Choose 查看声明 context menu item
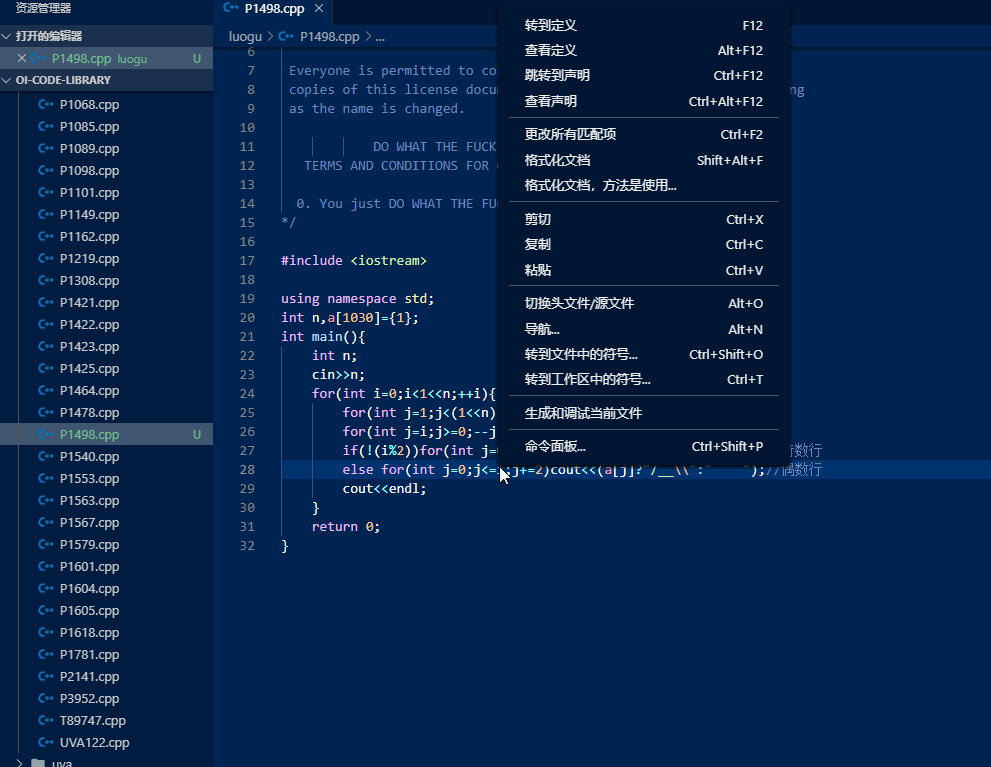The height and width of the screenshot is (767, 991). point(643,101)
